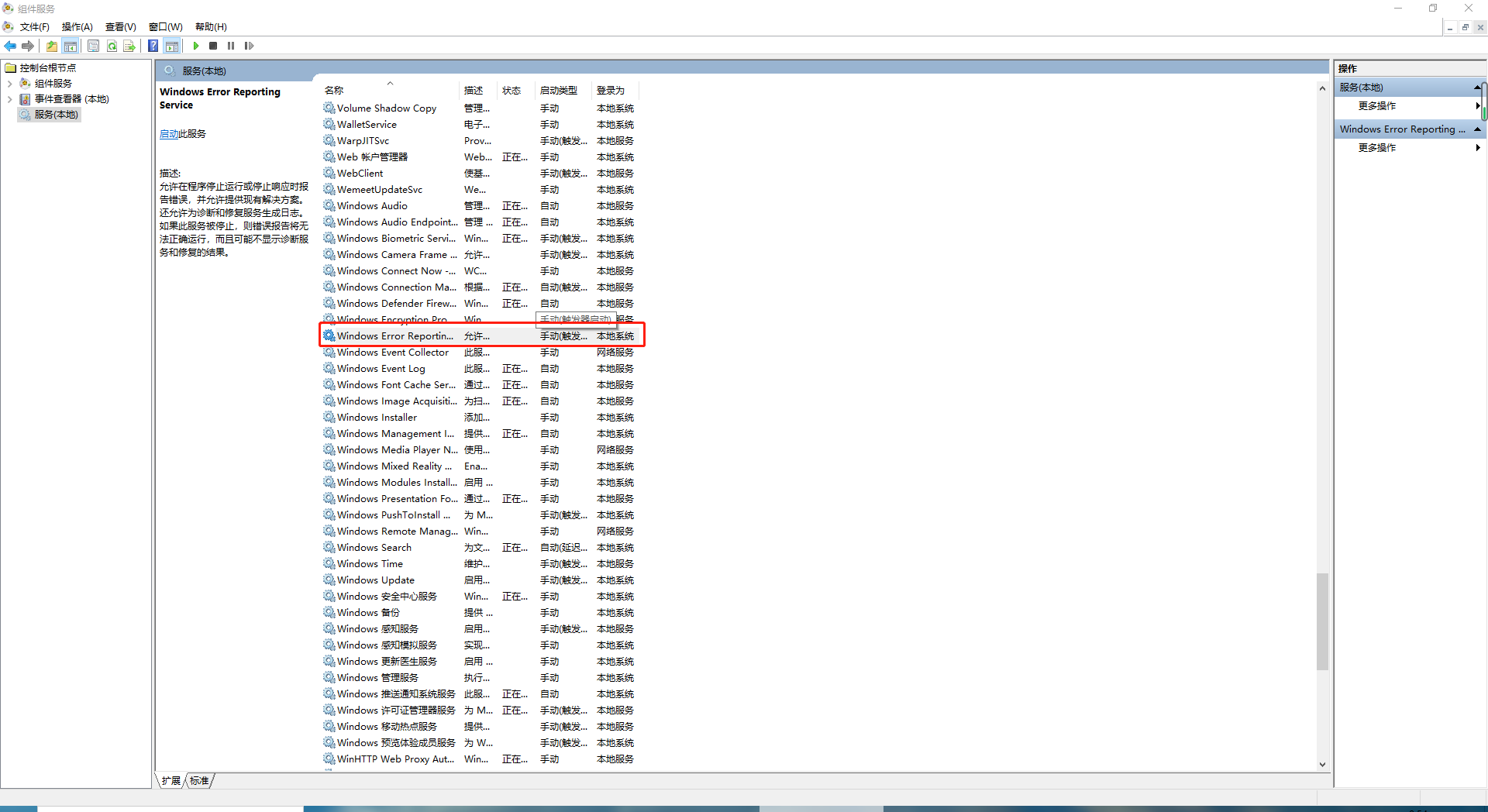Click the Export List toolbar icon

point(129,46)
